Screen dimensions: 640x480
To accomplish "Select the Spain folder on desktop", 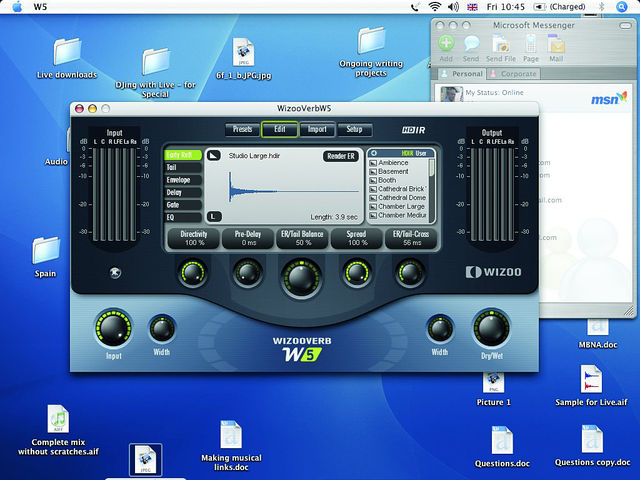I will coord(46,251).
